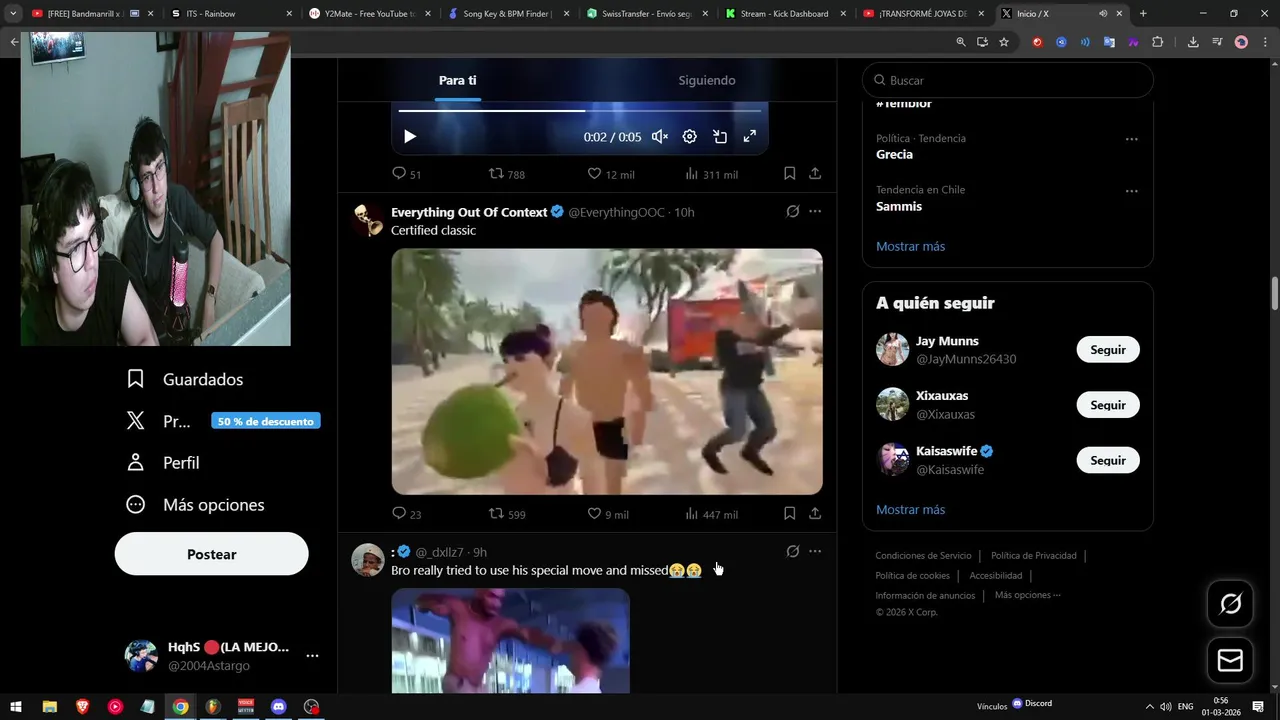Switch to the Para ti tab
Viewport: 1280px width, 720px height.
pos(457,80)
